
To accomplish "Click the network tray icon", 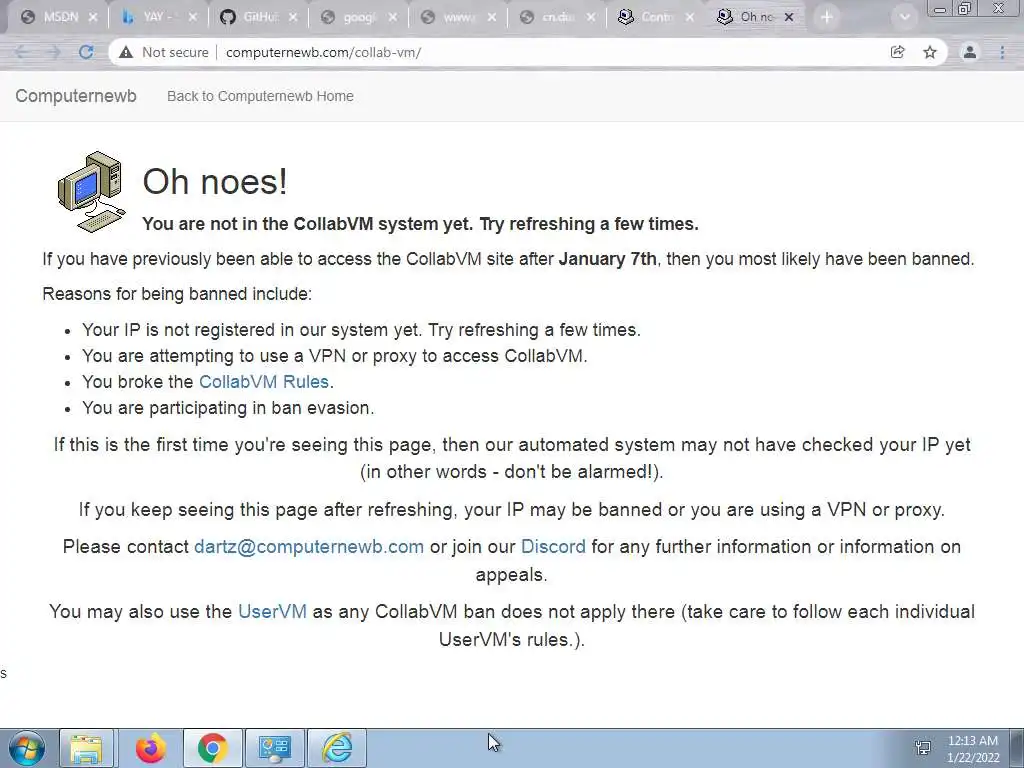I will (x=923, y=748).
